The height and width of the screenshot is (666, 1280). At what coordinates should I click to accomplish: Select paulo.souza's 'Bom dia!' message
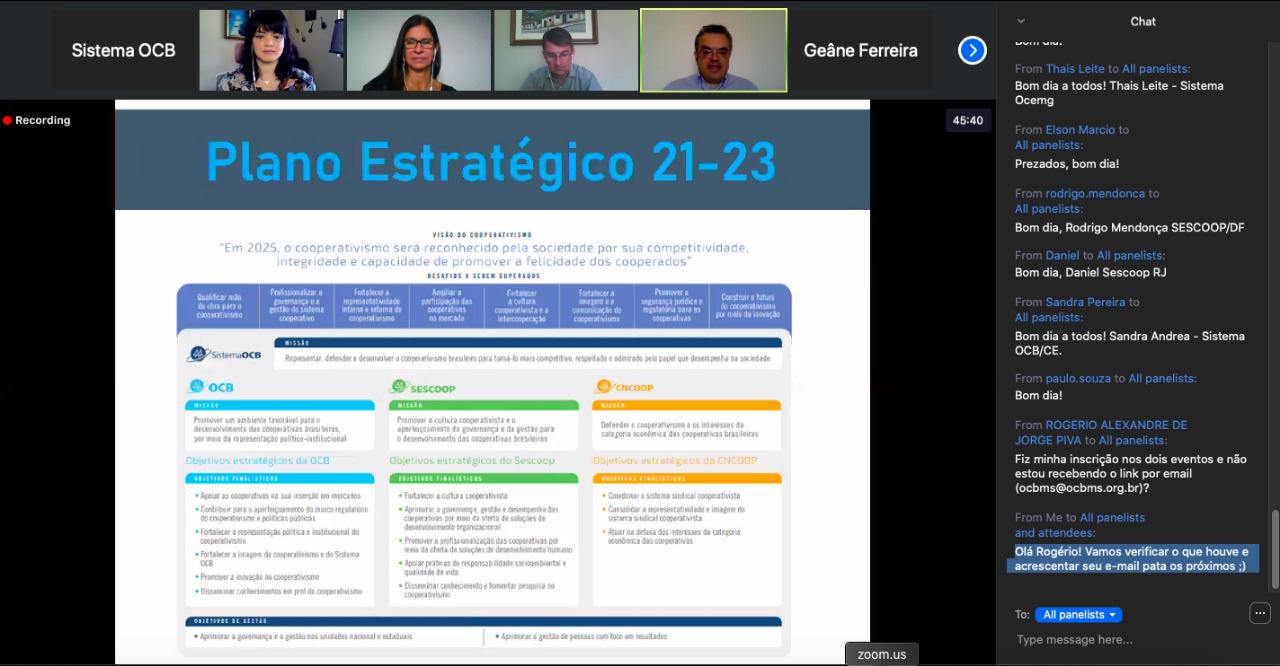(x=1039, y=396)
